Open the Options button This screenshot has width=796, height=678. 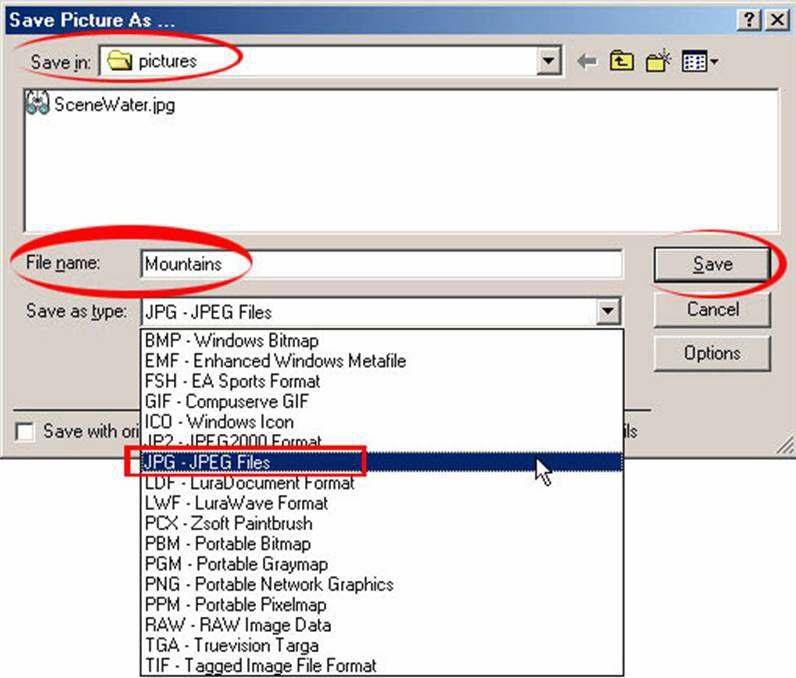coord(712,353)
